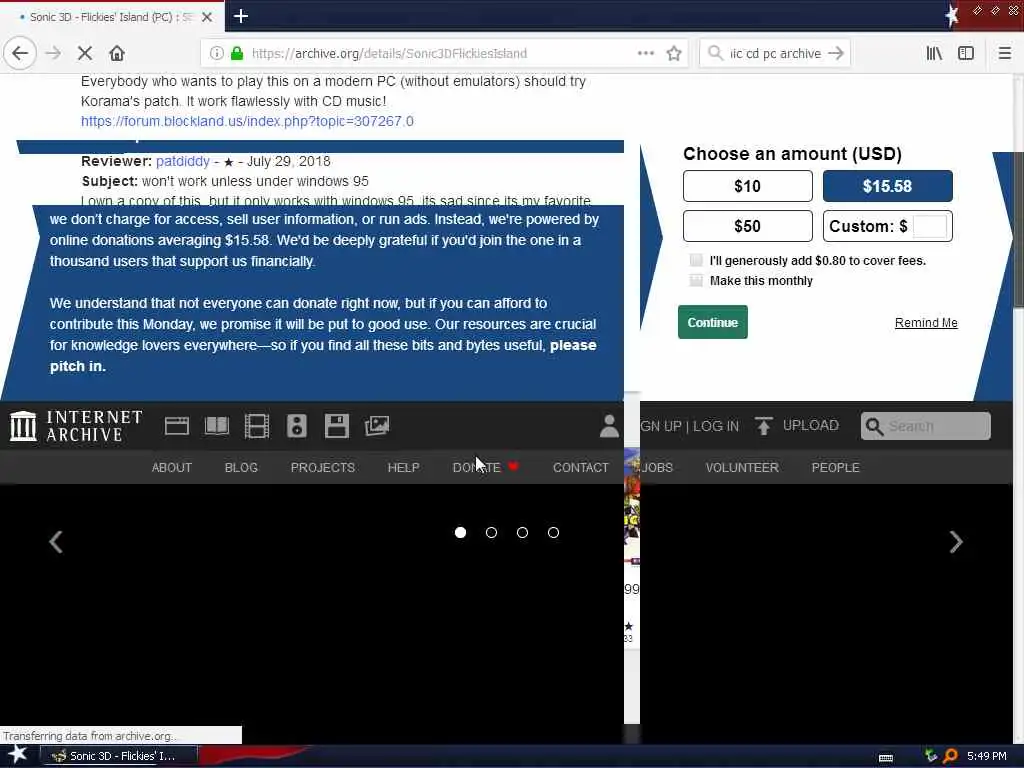Screen dimensions: 1024x768
Task: Select the $50 donation amount
Action: [x=748, y=226]
